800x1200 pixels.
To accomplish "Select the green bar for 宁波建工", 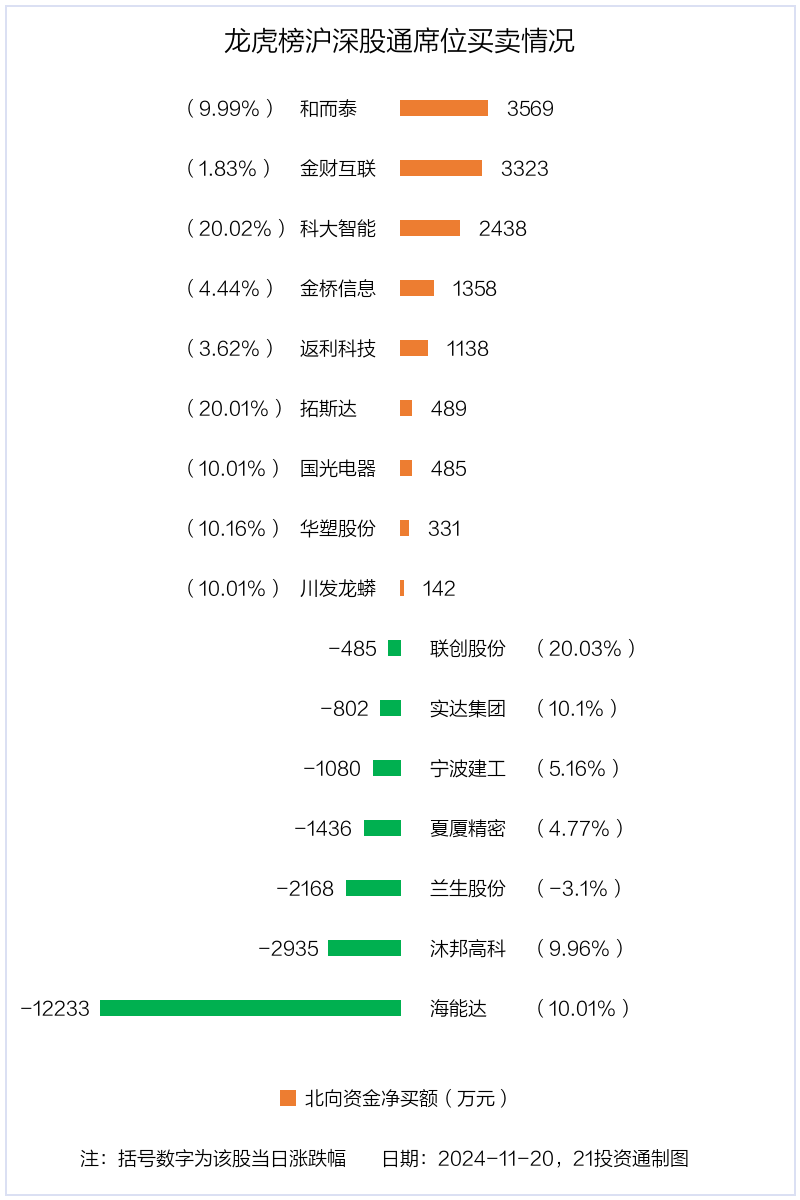I will point(387,768).
